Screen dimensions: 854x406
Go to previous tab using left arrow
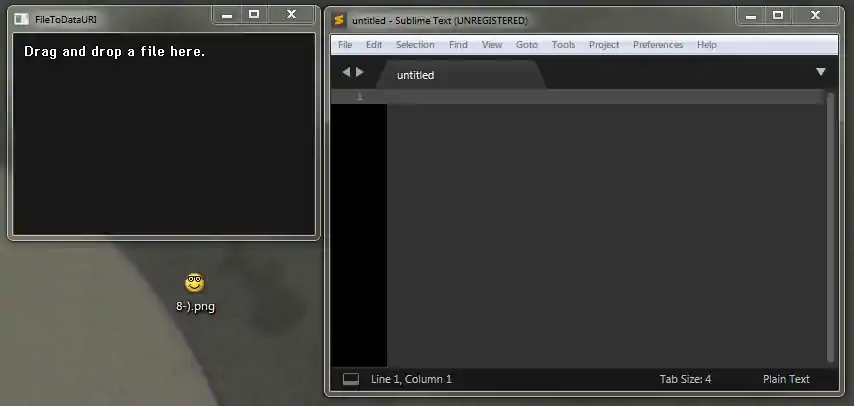[346, 72]
